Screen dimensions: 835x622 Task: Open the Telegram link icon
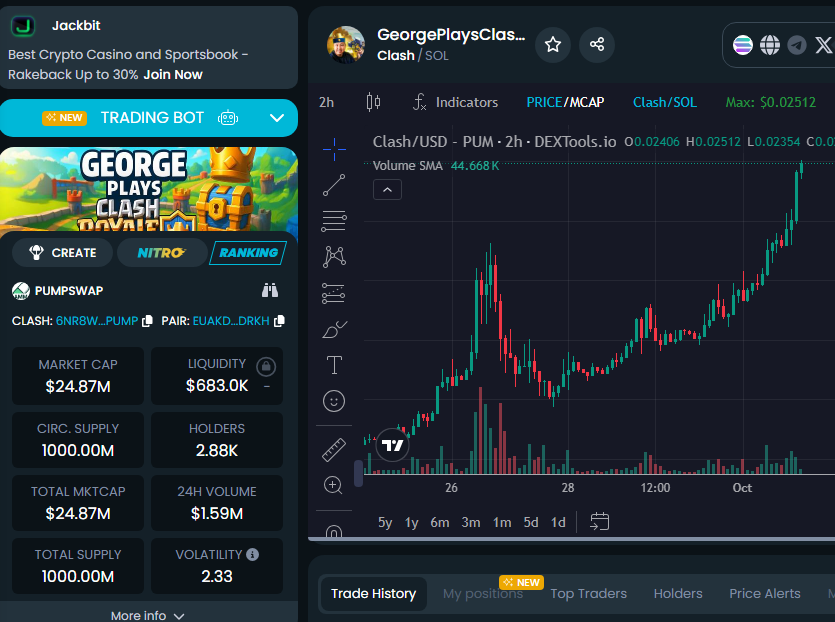pyautogui.click(x=797, y=45)
